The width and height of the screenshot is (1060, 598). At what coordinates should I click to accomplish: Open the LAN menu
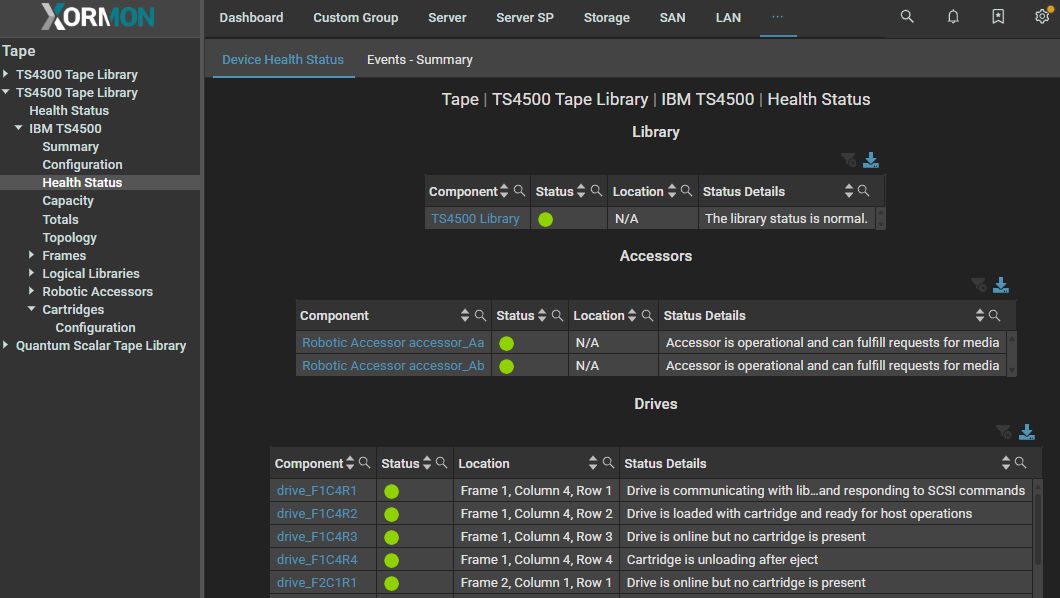point(728,18)
